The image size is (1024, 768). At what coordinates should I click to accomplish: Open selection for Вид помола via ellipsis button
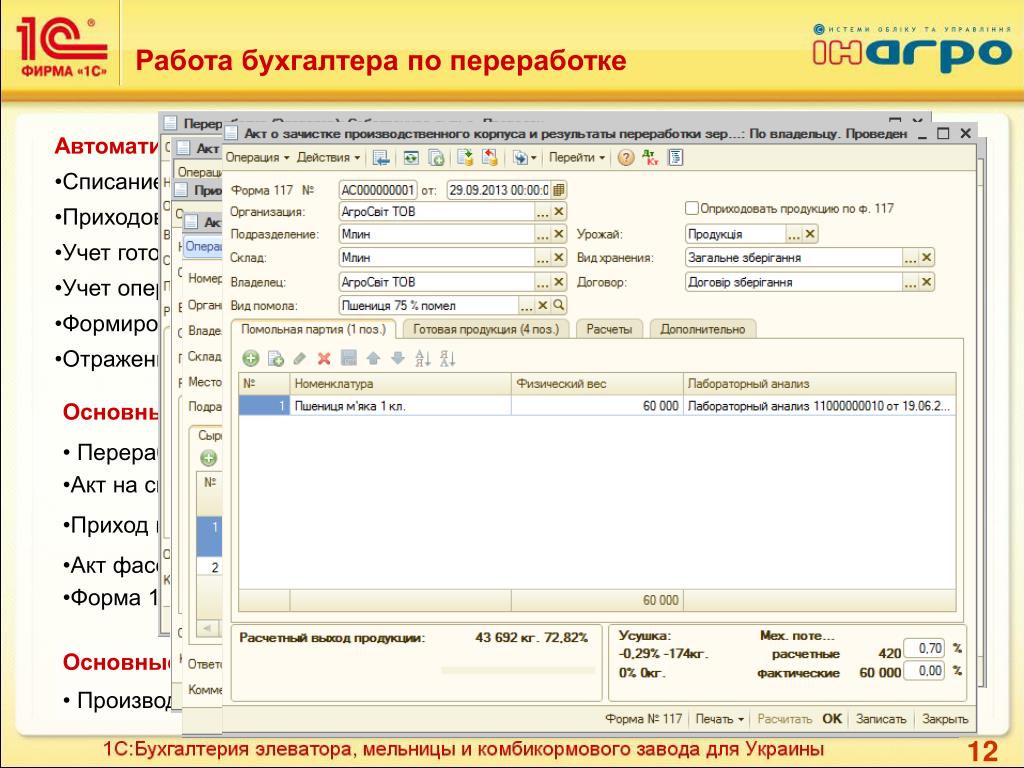pyautogui.click(x=526, y=305)
